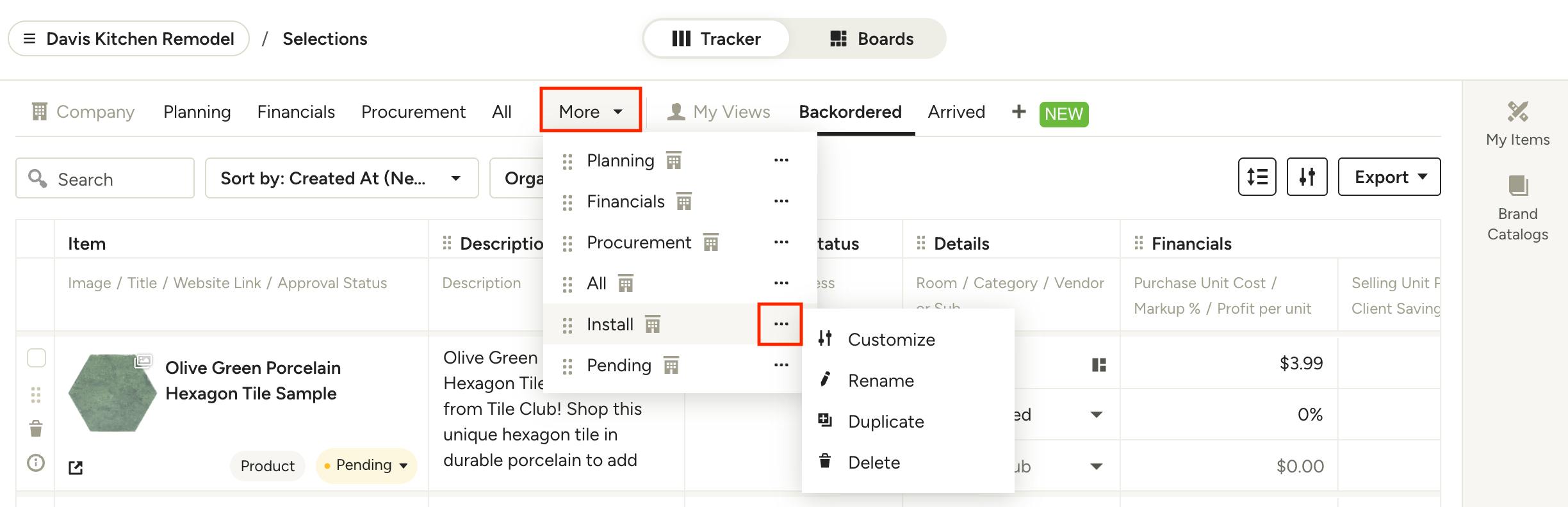The height and width of the screenshot is (507, 1568).
Task: Click the plus icon to add a new view
Action: (x=1018, y=111)
